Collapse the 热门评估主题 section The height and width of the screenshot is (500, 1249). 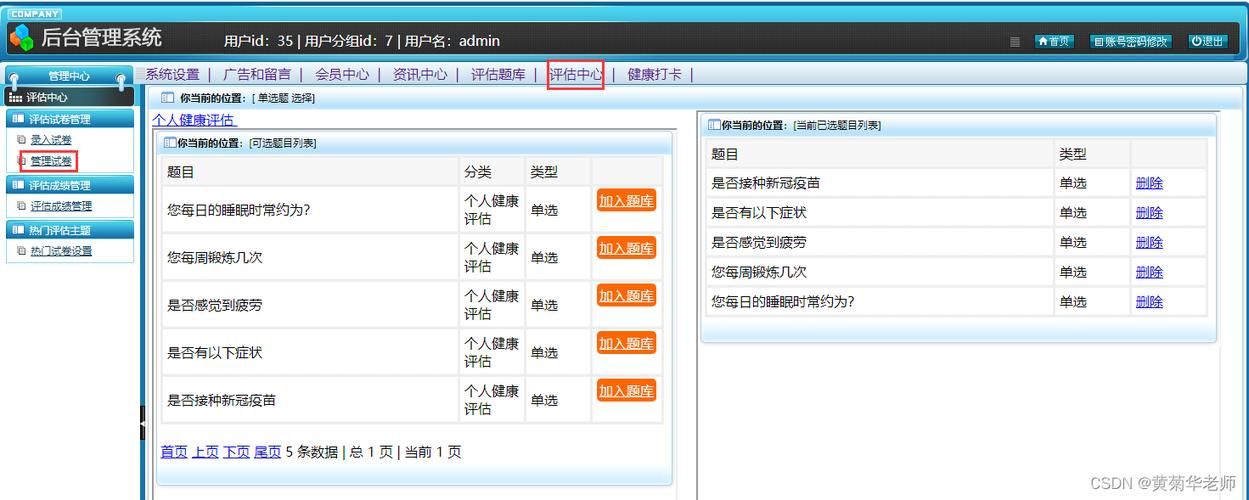coord(69,230)
